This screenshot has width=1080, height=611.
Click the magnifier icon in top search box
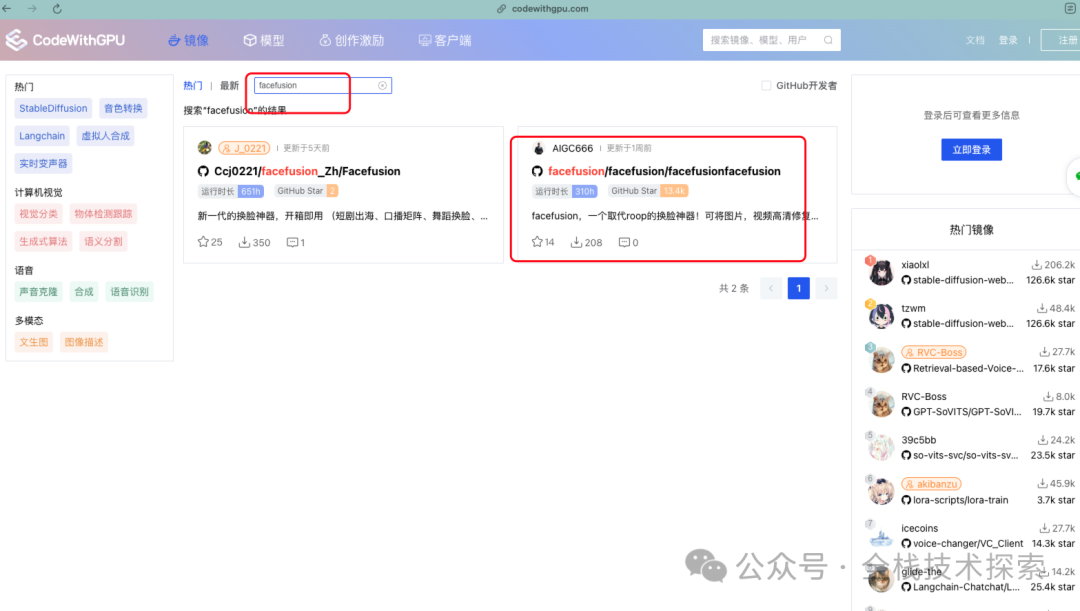pyautogui.click(x=828, y=40)
